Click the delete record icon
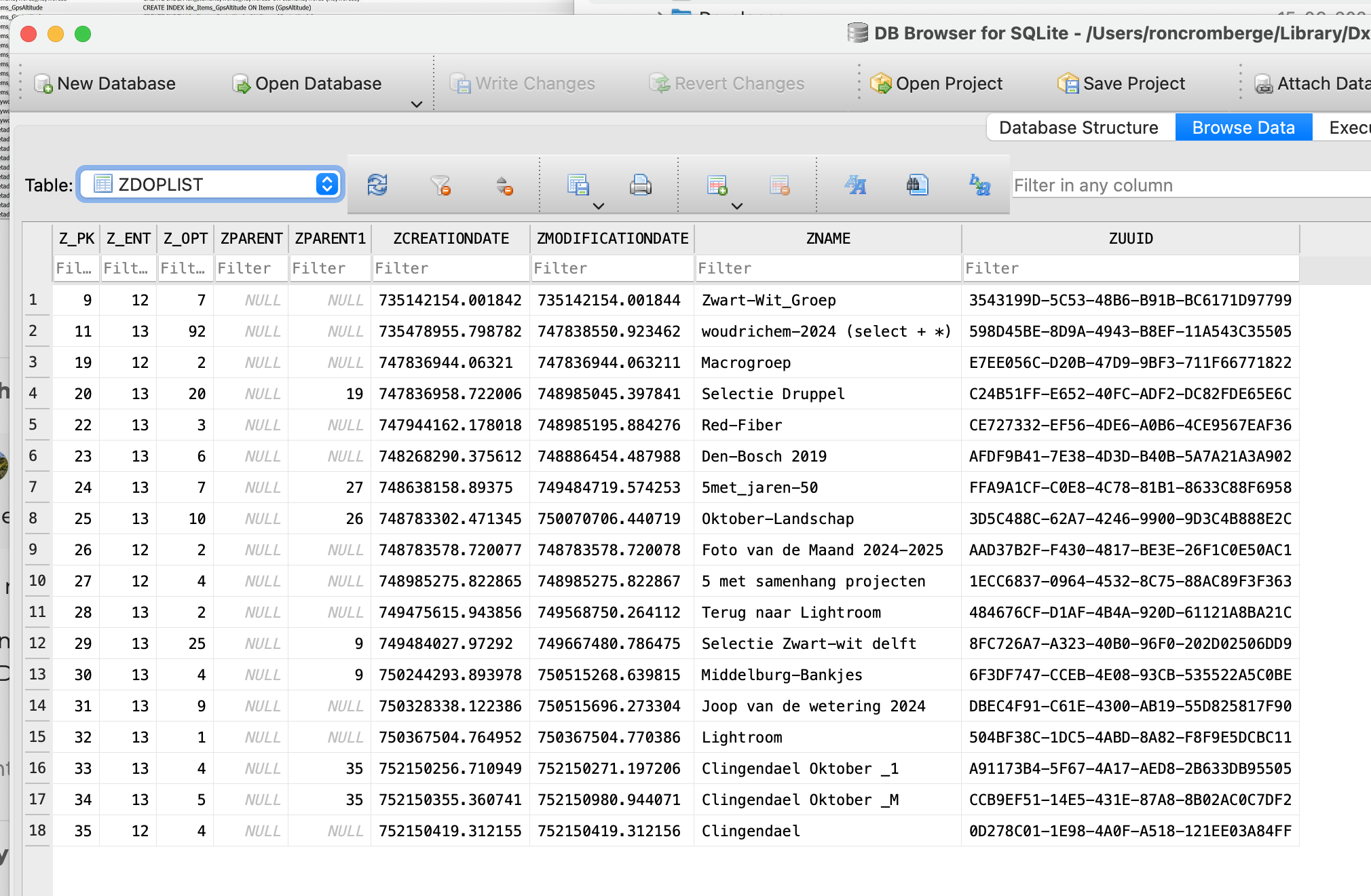 [x=780, y=185]
